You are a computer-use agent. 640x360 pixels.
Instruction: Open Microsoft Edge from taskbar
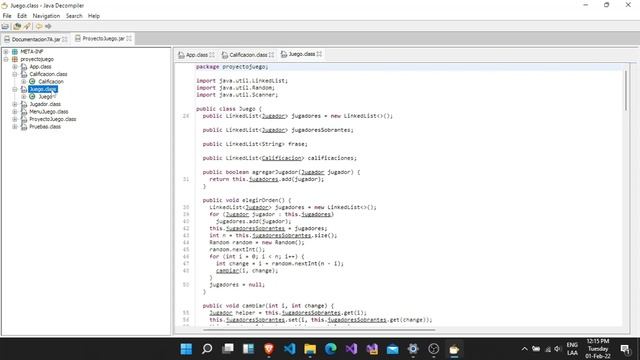pyautogui.click(x=331, y=349)
